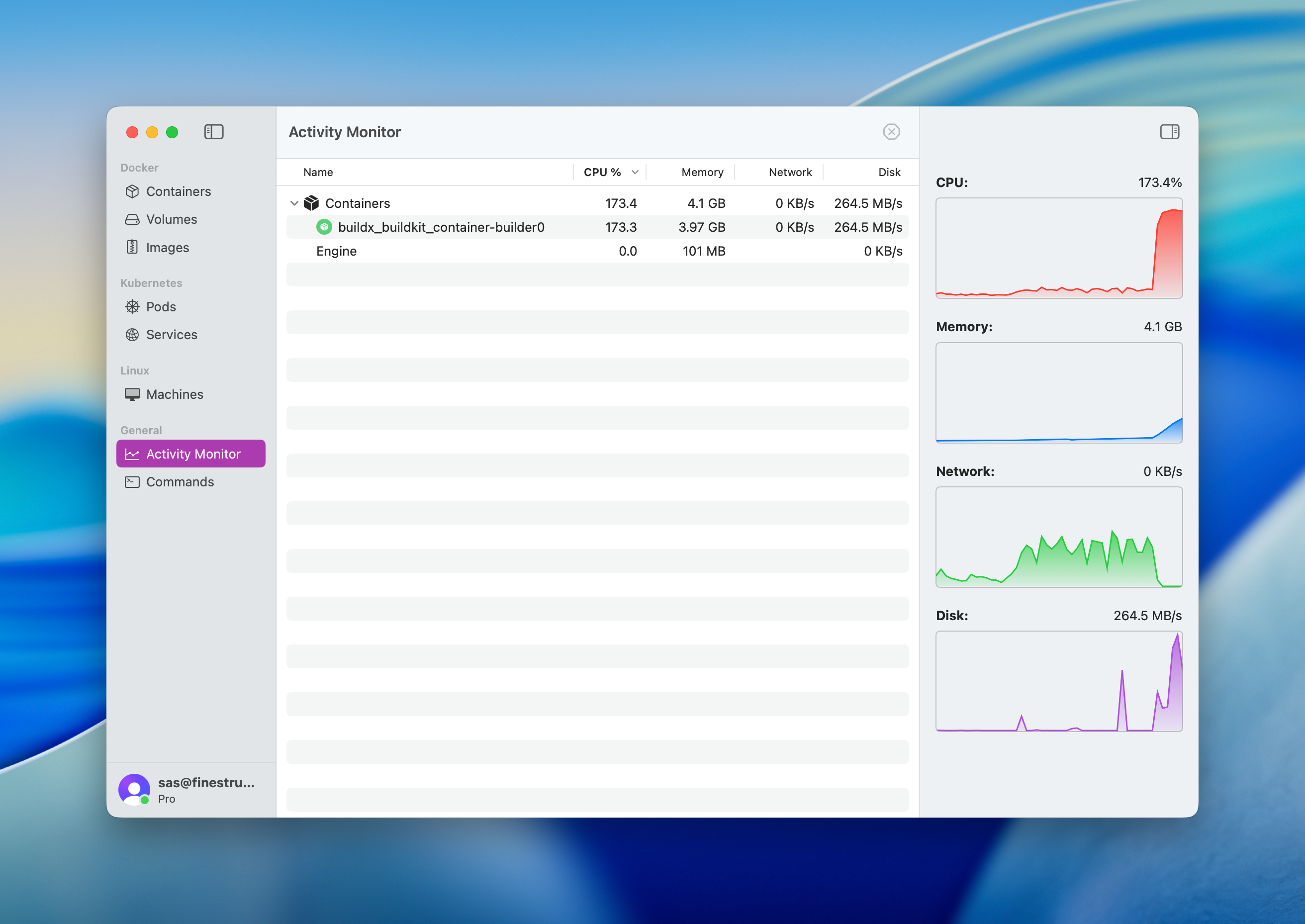
Task: Click the "Network:" label in inspector
Action: 965,471
